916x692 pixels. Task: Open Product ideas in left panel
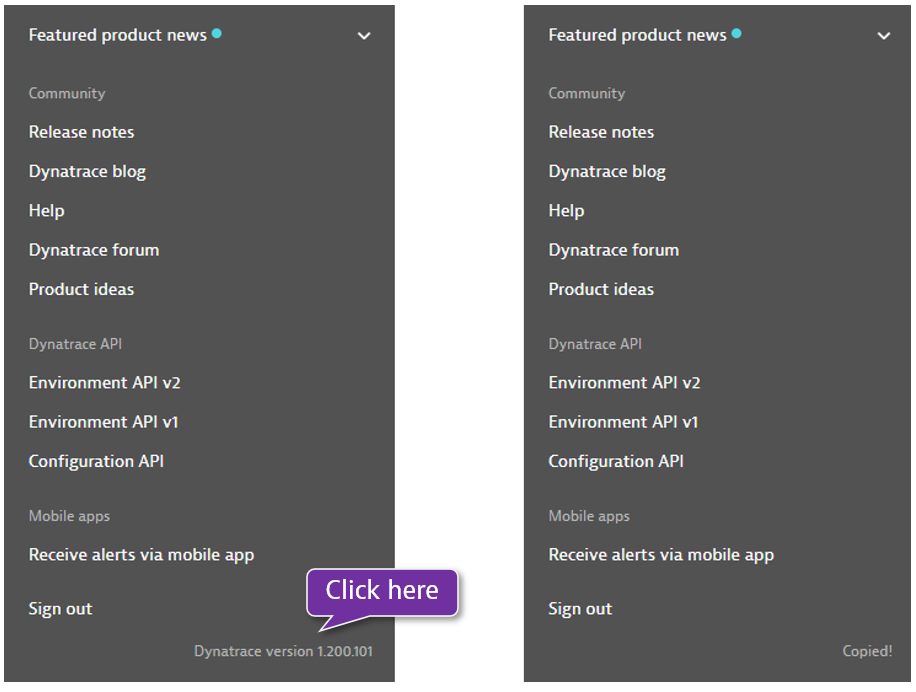tap(81, 289)
